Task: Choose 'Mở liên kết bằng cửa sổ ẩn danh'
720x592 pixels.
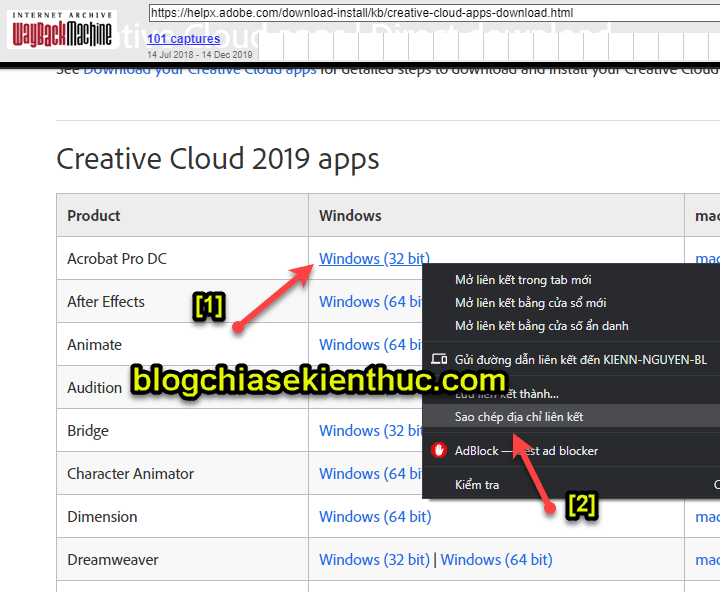Action: point(571,326)
